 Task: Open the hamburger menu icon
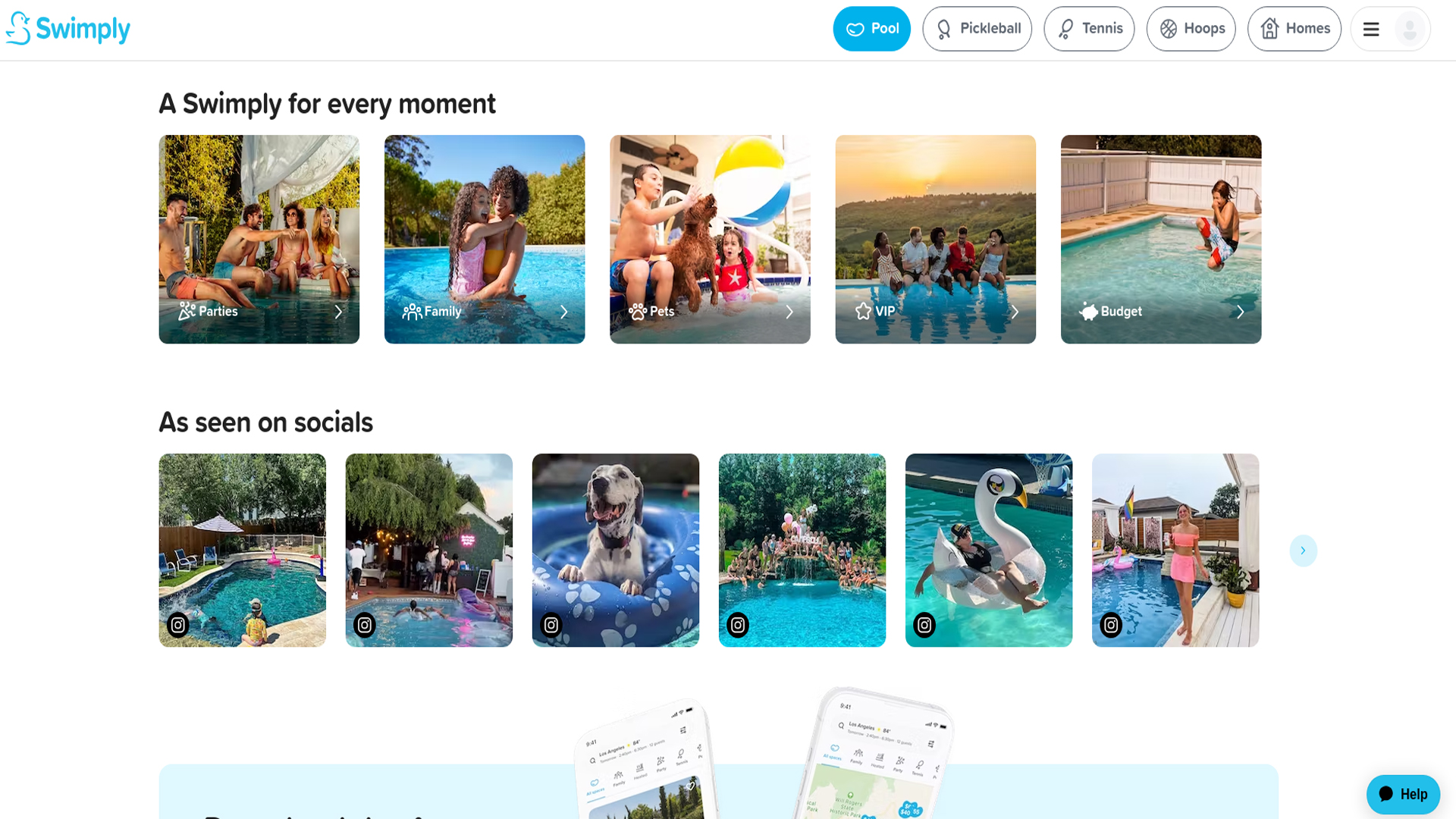(1370, 30)
